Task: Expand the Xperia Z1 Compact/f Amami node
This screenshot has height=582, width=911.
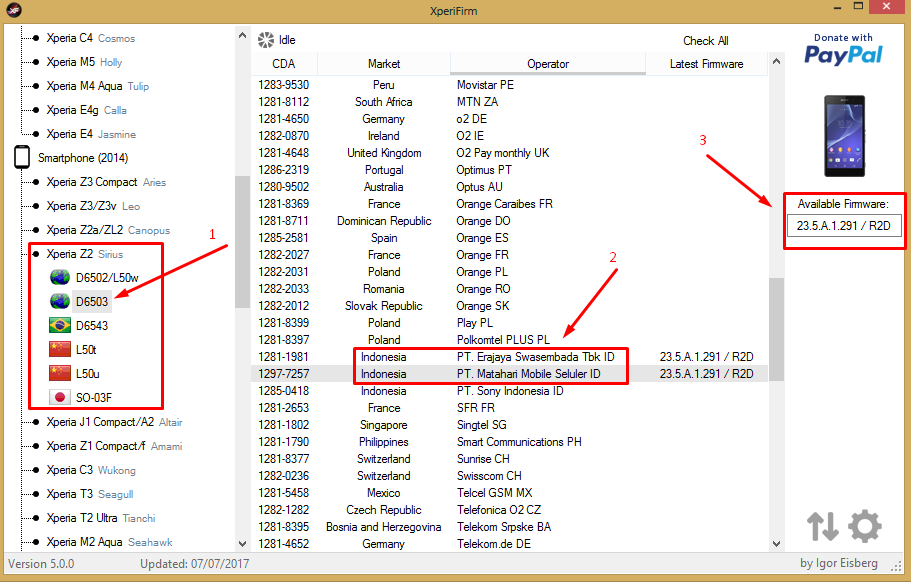Action: click(36, 446)
